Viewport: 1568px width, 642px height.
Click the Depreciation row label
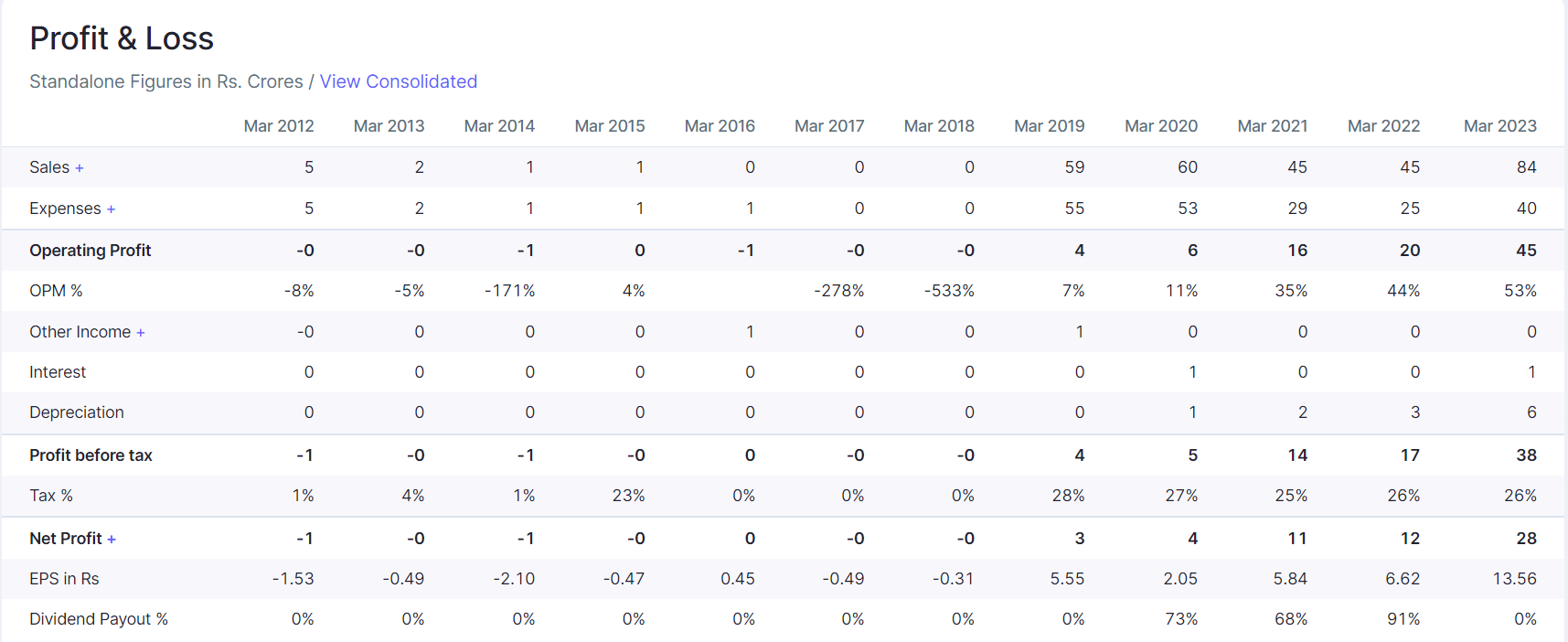[x=77, y=412]
